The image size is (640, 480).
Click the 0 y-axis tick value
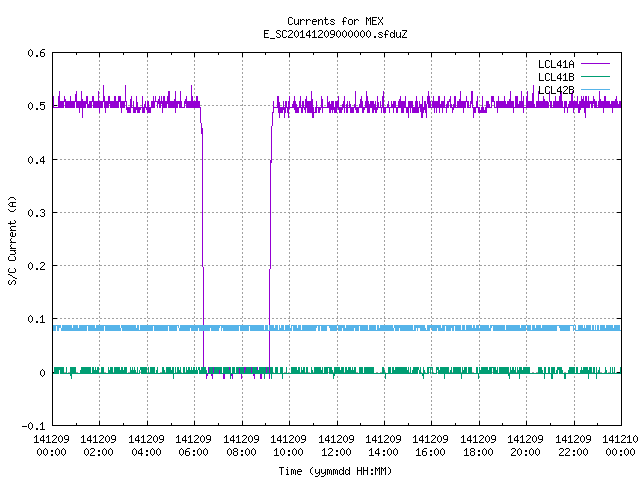coord(42,373)
